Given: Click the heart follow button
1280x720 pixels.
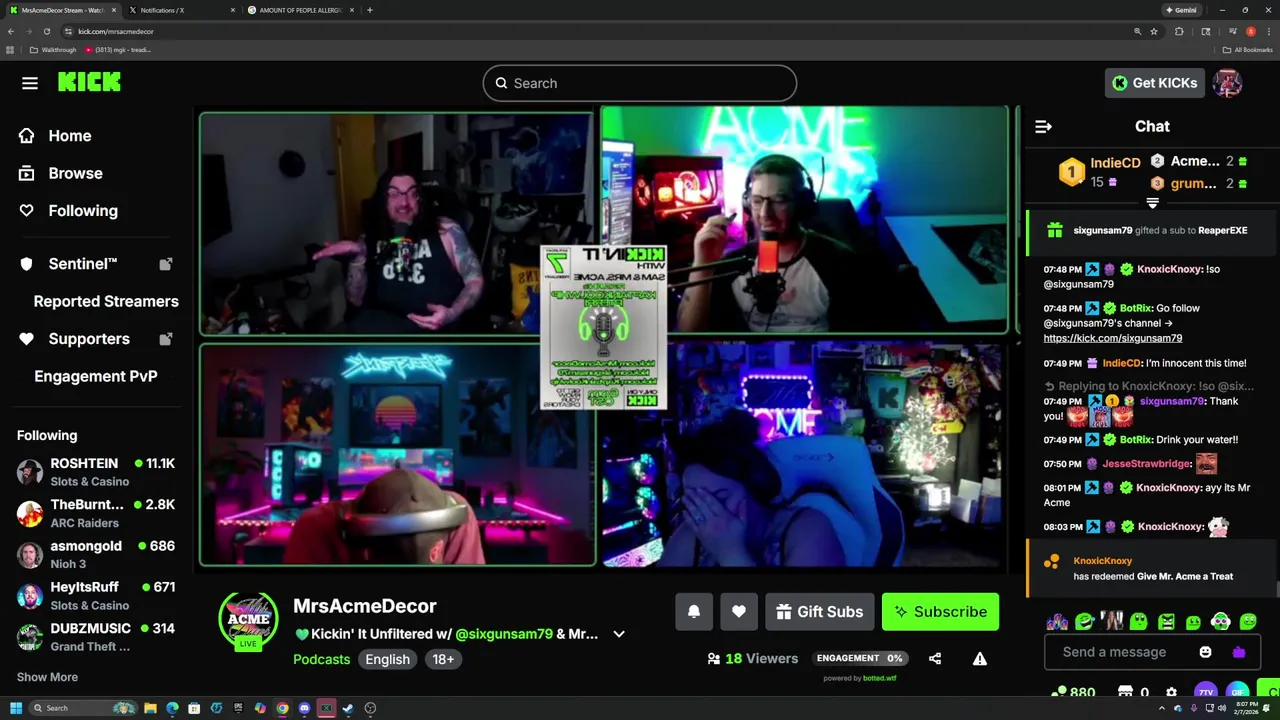Looking at the screenshot, I should click(739, 612).
